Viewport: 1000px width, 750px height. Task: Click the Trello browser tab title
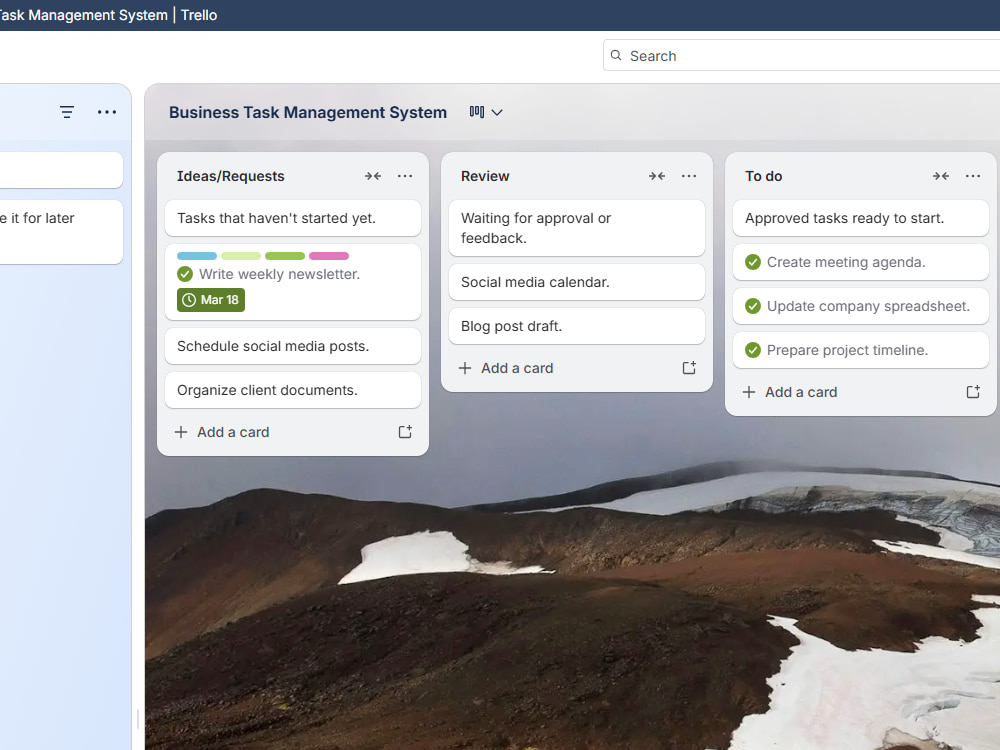tap(107, 15)
